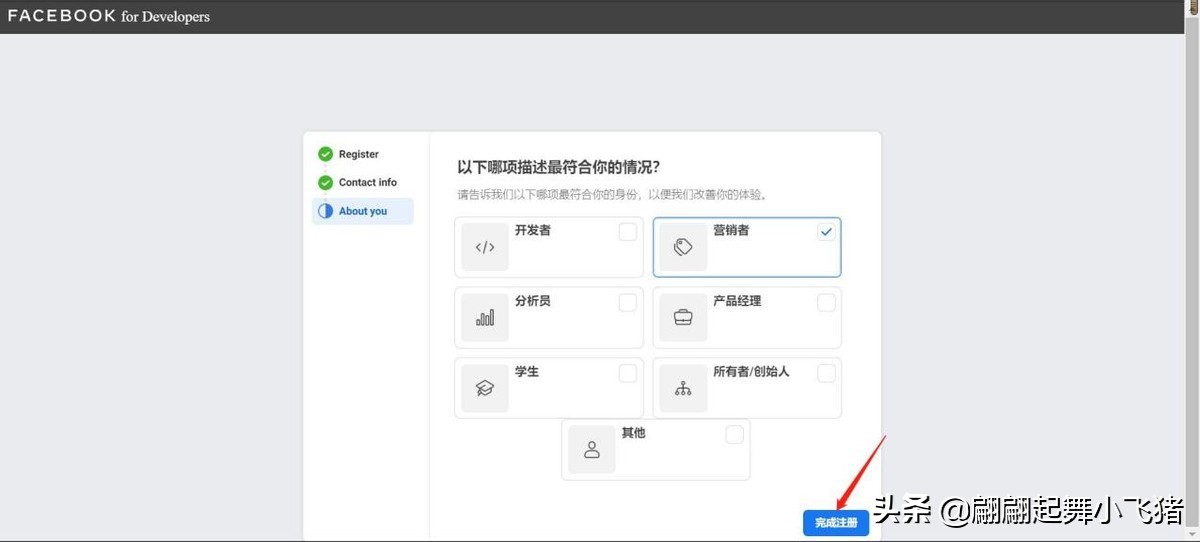The image size is (1200, 542).
Task: Click the developer code brackets icon
Action: click(x=485, y=247)
